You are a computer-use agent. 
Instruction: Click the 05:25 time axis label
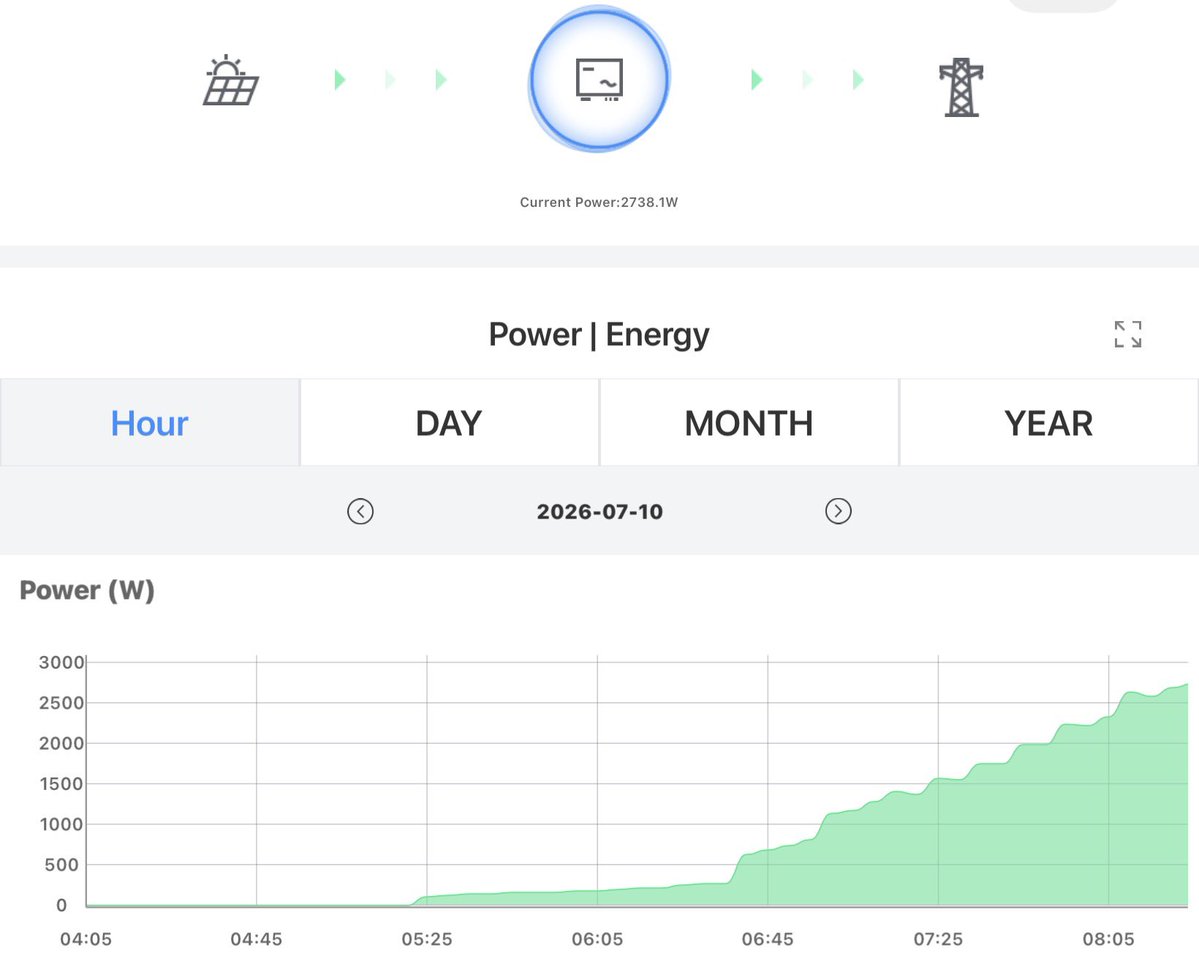(x=427, y=939)
